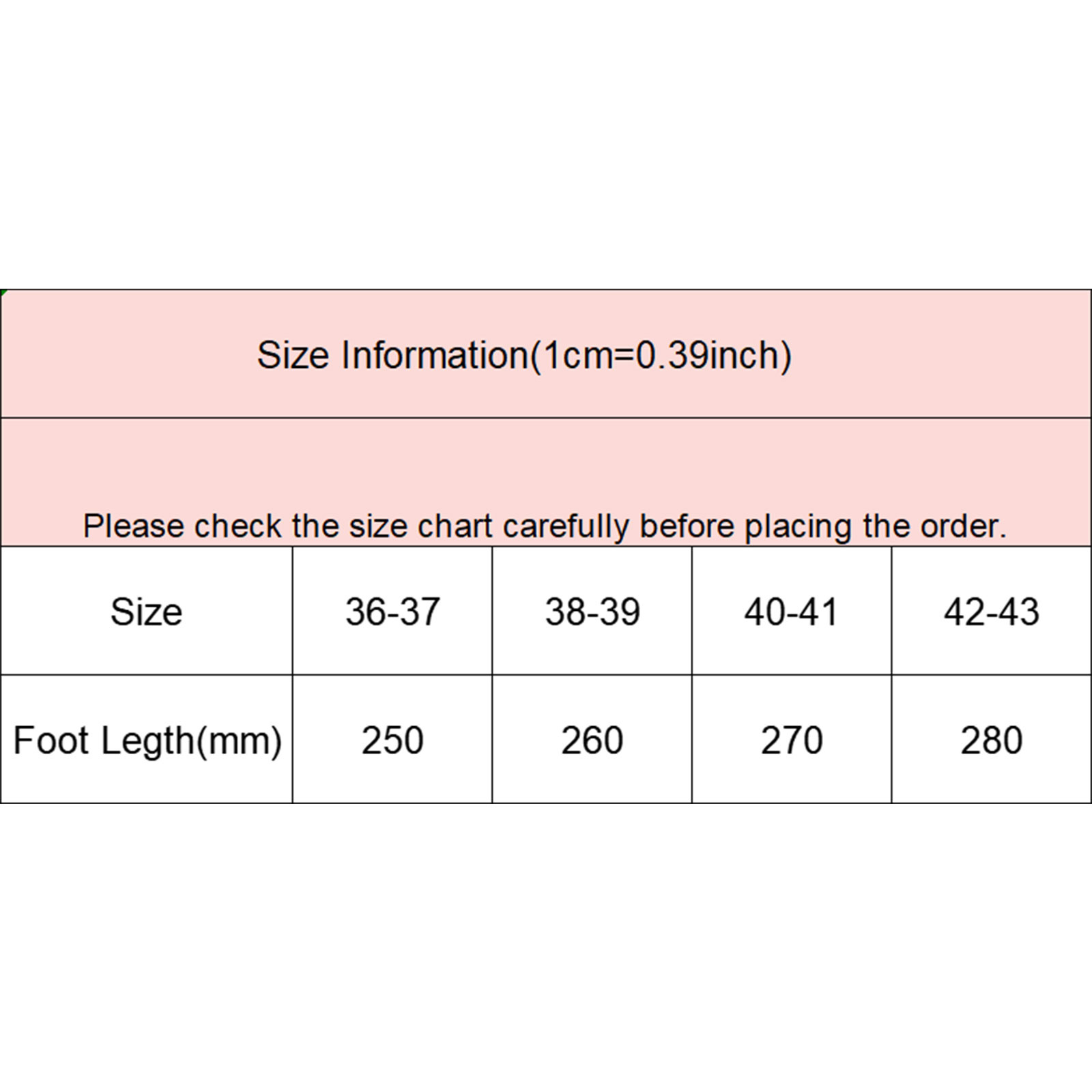Image resolution: width=1092 pixels, height=1092 pixels.
Task: Select the "Size" row header cell
Action: (x=146, y=612)
